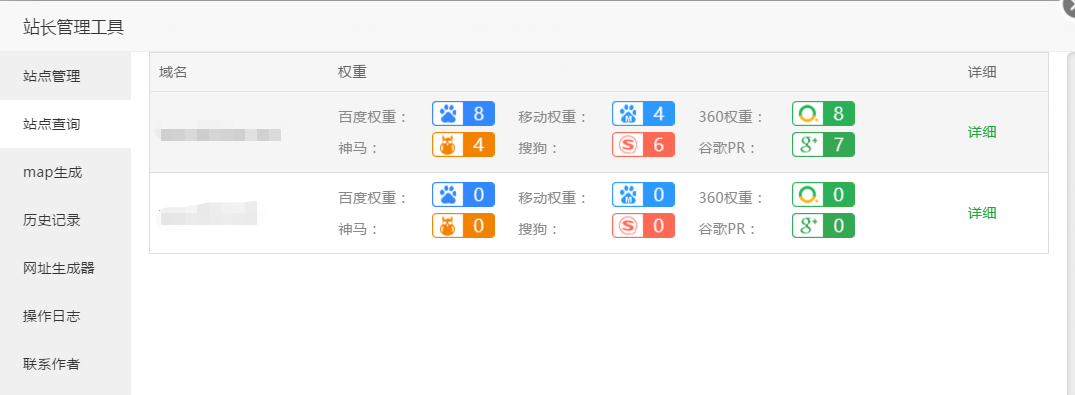This screenshot has width=1075, height=395.
Task: Click Google PR icon in second row
Action: pyautogui.click(x=808, y=226)
